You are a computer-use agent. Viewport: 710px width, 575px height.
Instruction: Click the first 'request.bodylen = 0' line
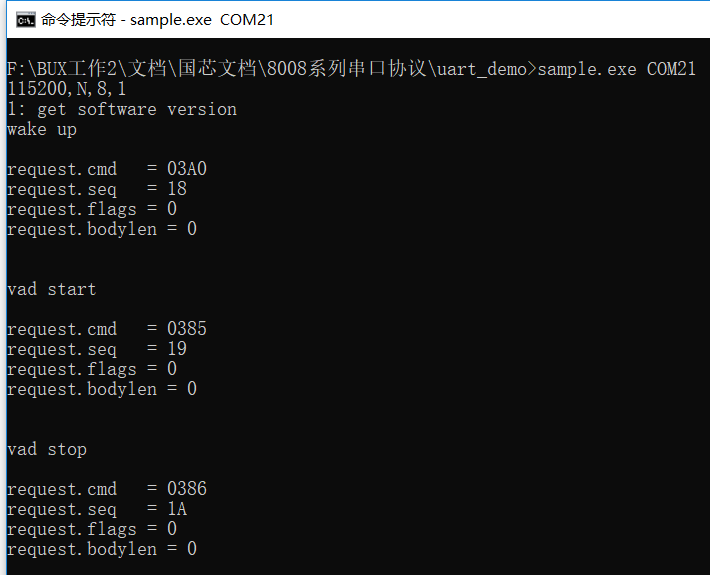pos(102,229)
